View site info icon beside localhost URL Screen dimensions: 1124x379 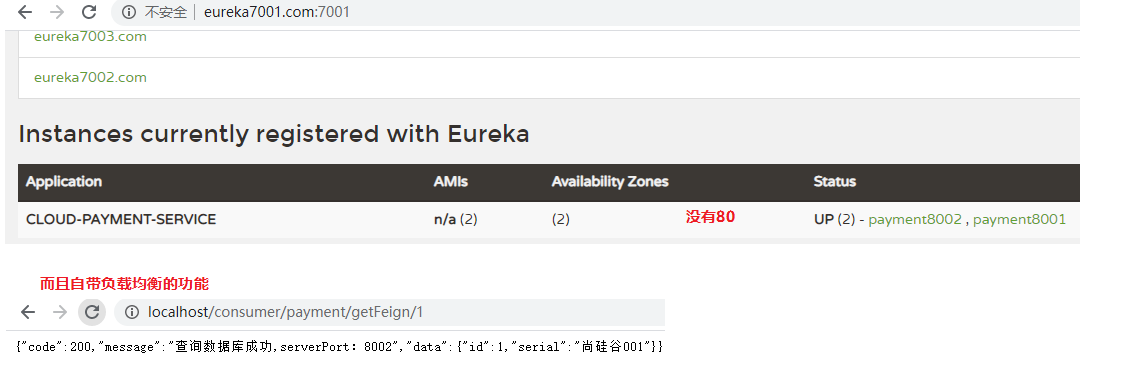coord(131,312)
